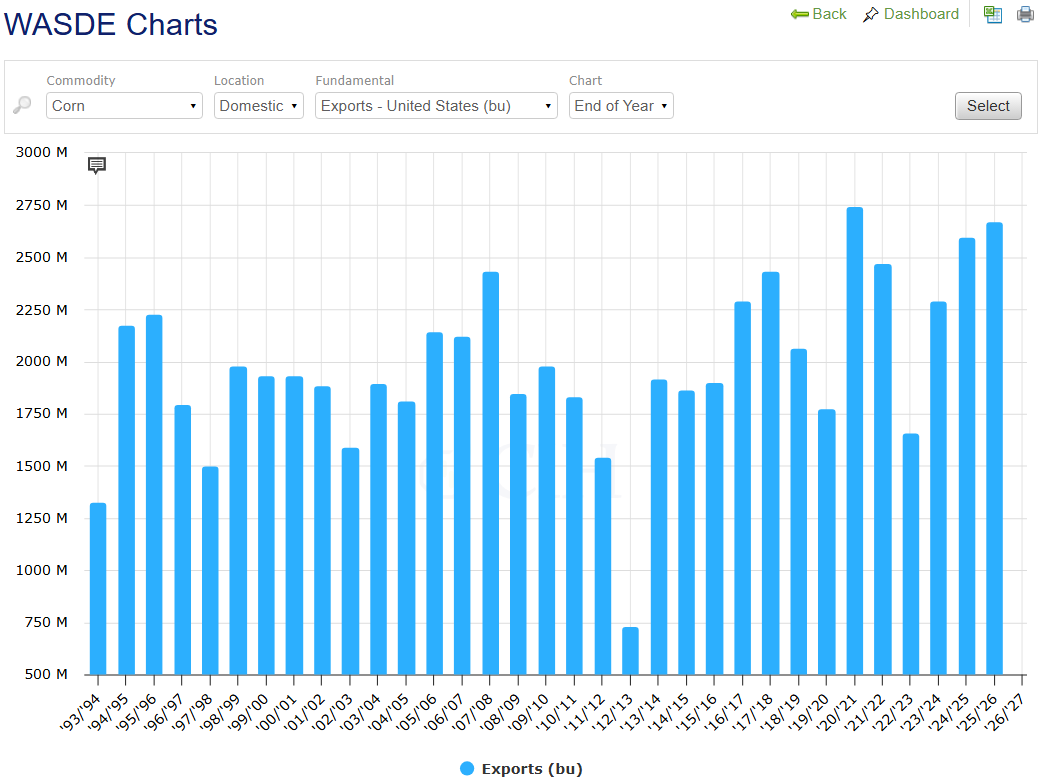Click the green Back arrow icon
The height and width of the screenshot is (780, 1038).
tap(799, 14)
